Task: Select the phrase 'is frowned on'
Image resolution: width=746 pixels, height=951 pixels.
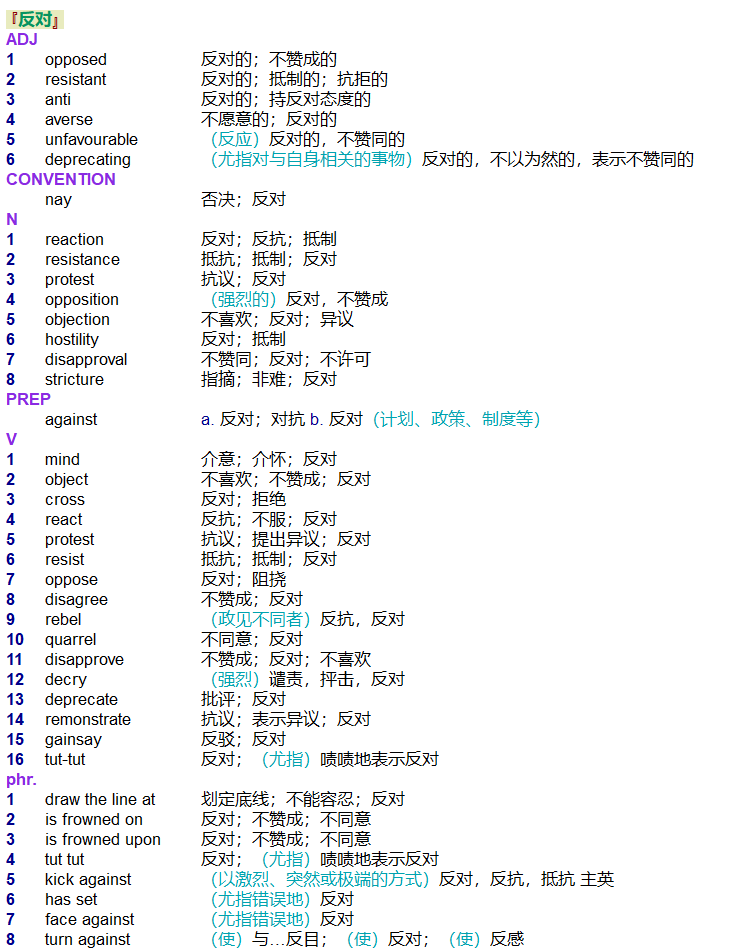Action: click(x=94, y=820)
